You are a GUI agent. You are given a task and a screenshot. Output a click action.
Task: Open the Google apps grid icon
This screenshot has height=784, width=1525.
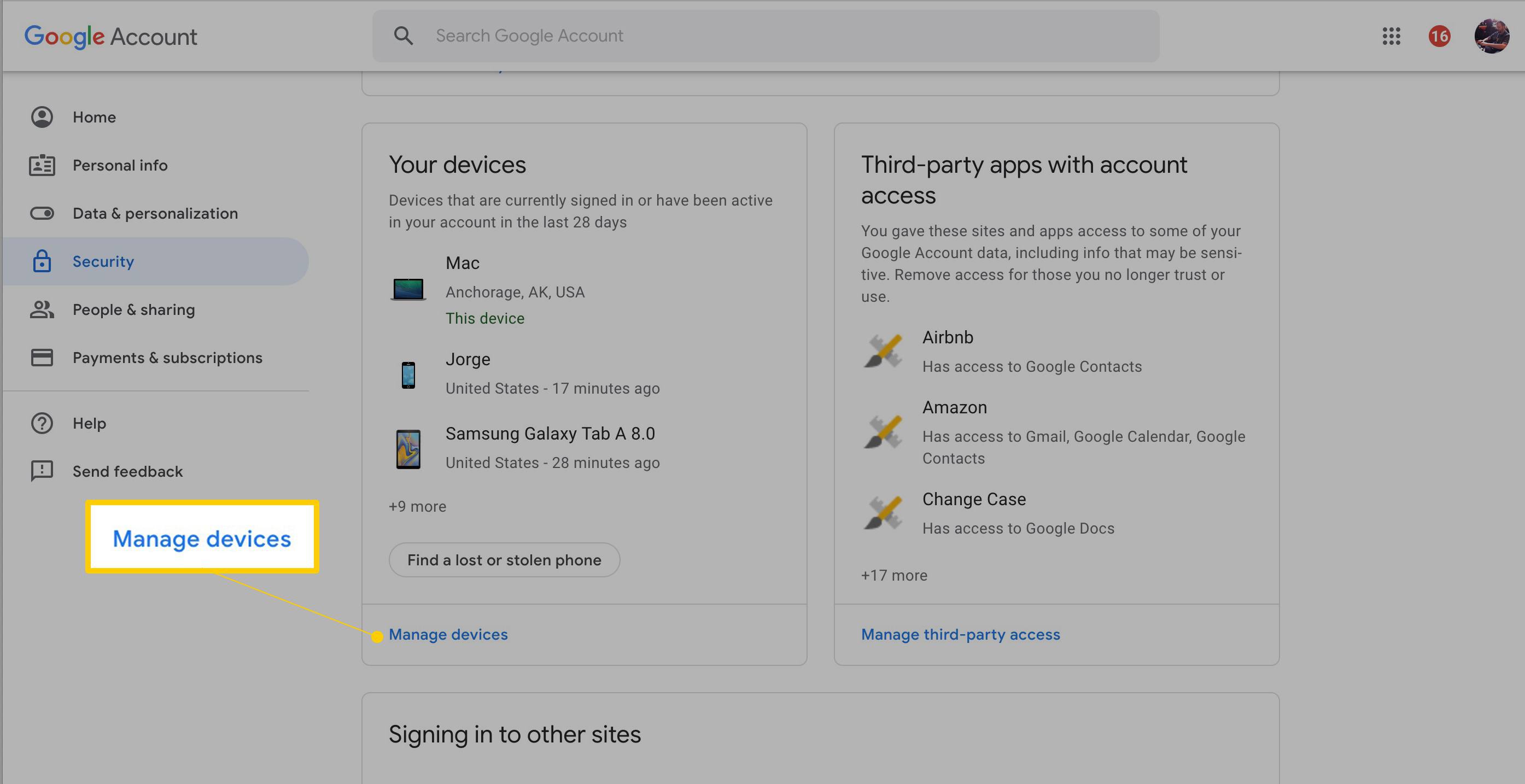[1391, 36]
